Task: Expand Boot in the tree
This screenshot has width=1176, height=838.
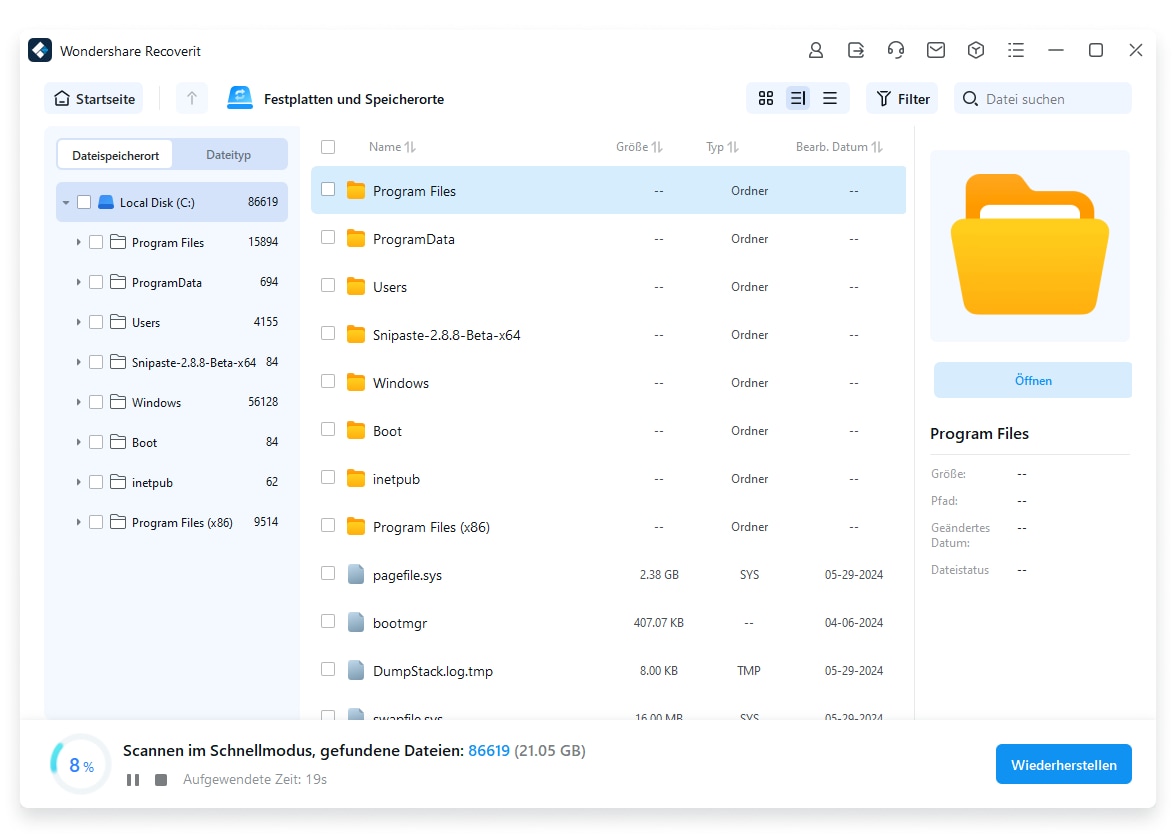Action: 78,442
